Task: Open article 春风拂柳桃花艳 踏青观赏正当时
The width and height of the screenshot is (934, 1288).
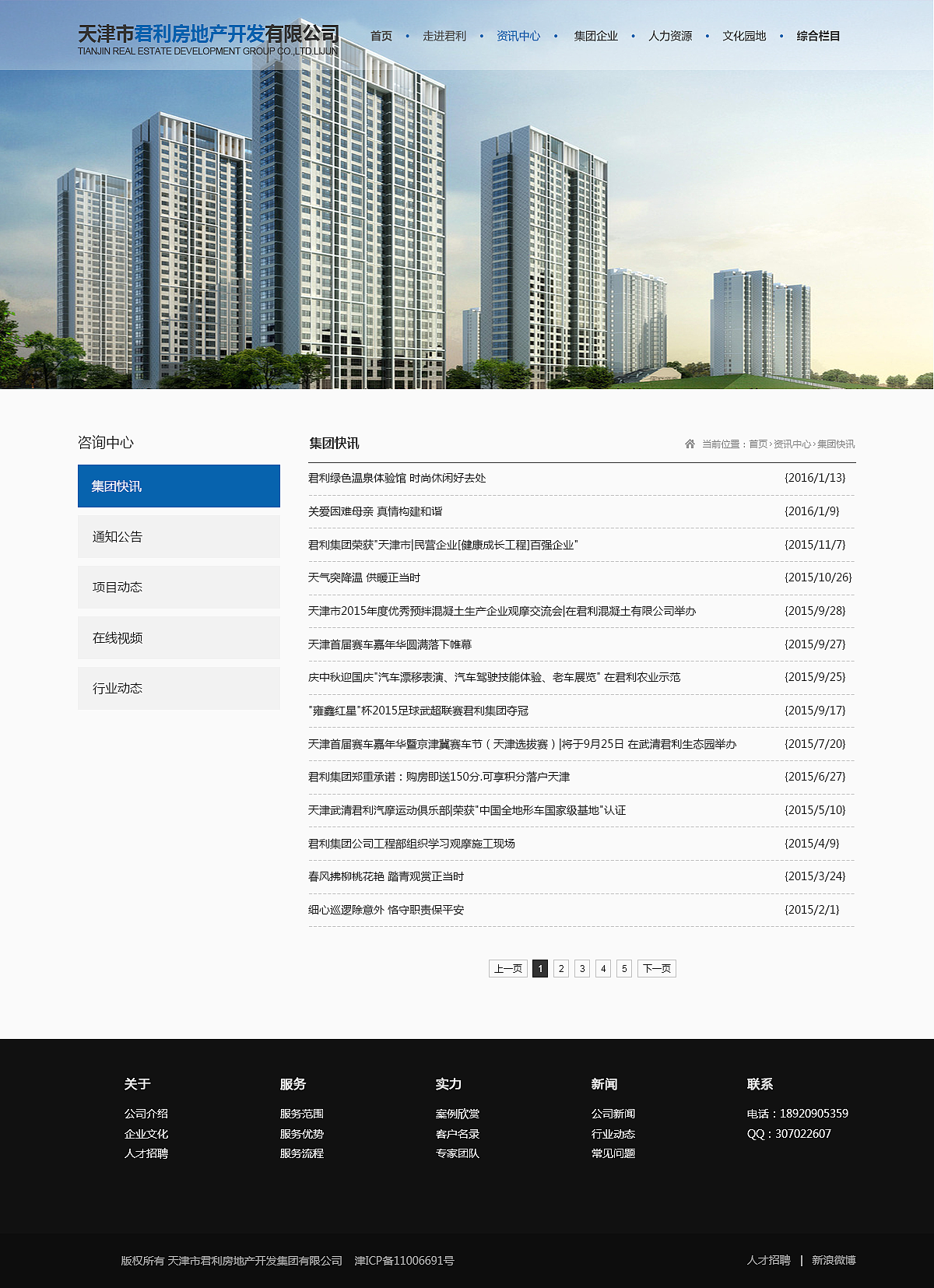Action: tap(386, 876)
